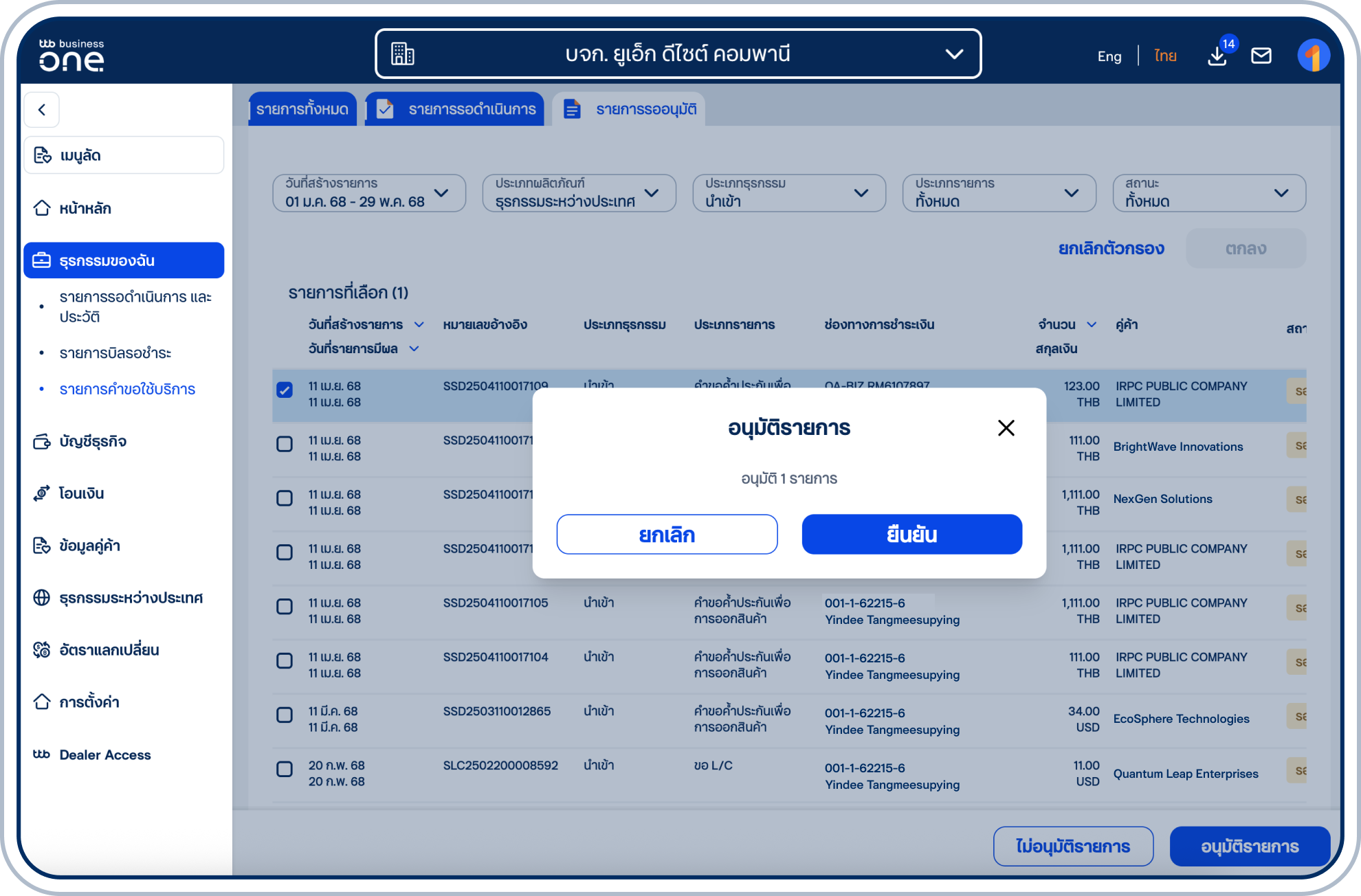Open บัญชีธุรกิจ business account menu

[93, 441]
